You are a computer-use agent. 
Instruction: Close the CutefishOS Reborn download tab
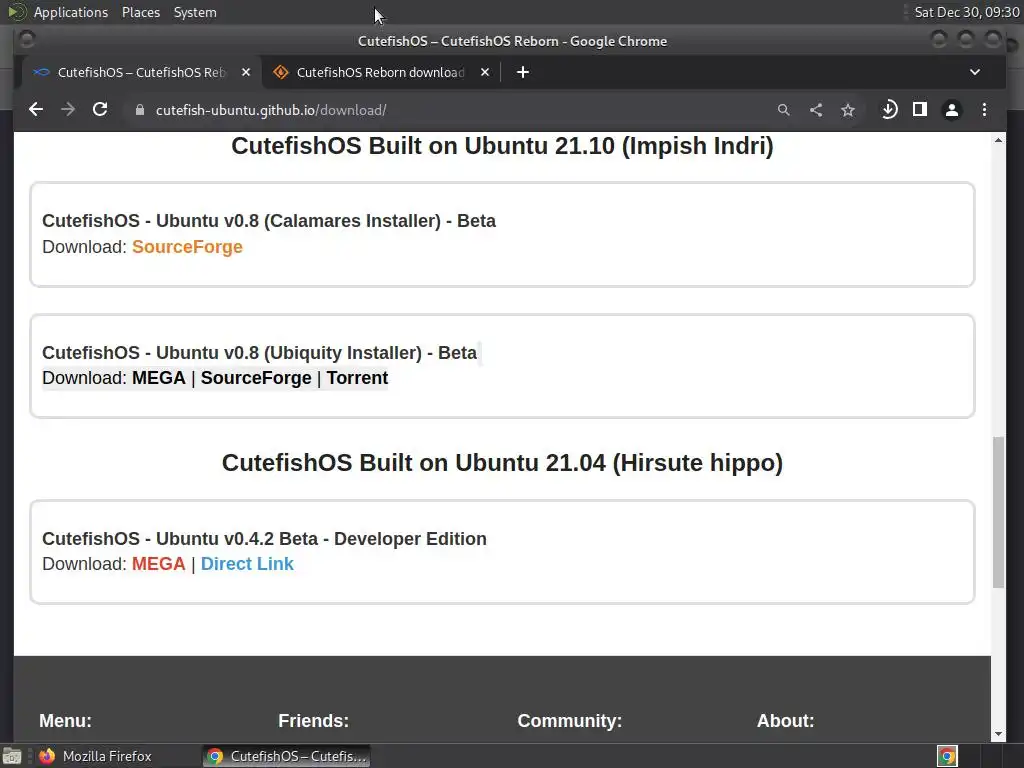[485, 72]
